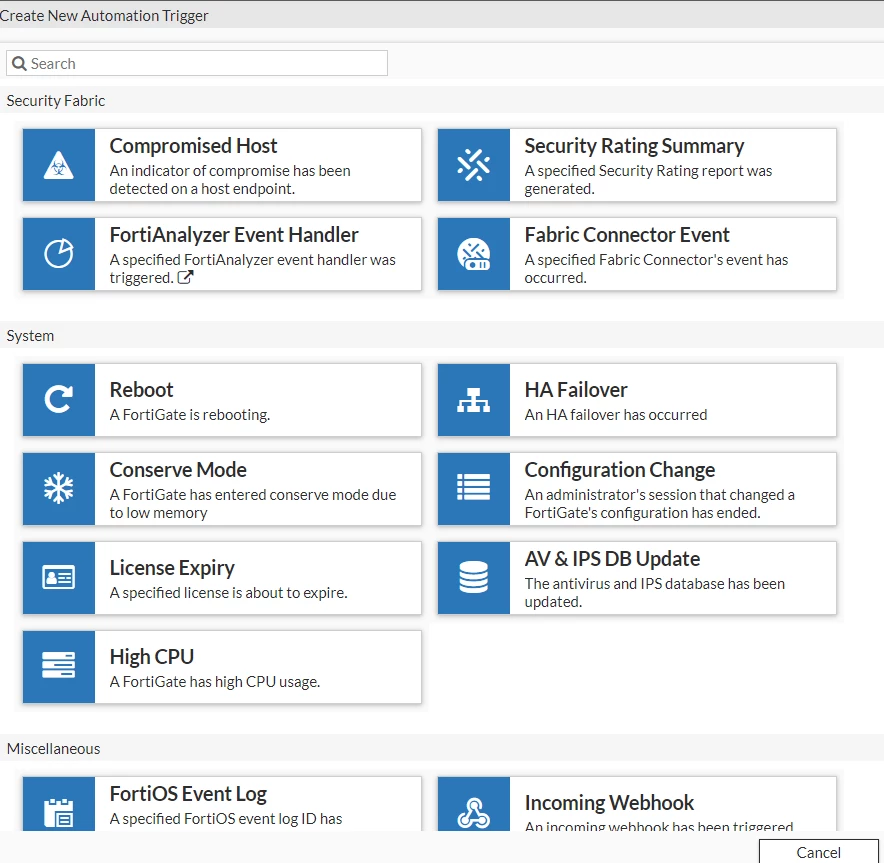
Task: Click the FortiOS Event Log calendar icon
Action: click(x=59, y=812)
